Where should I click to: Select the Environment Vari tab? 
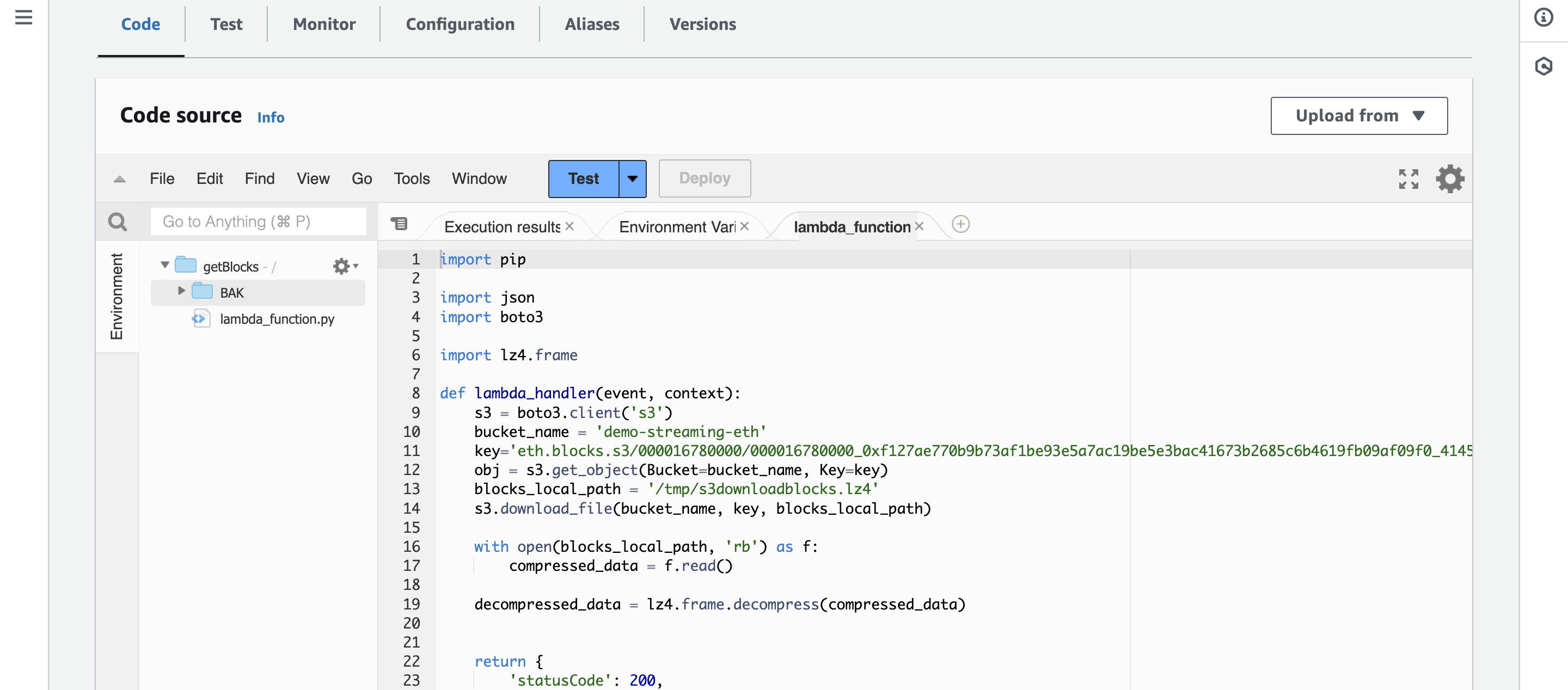pyautogui.click(x=677, y=226)
